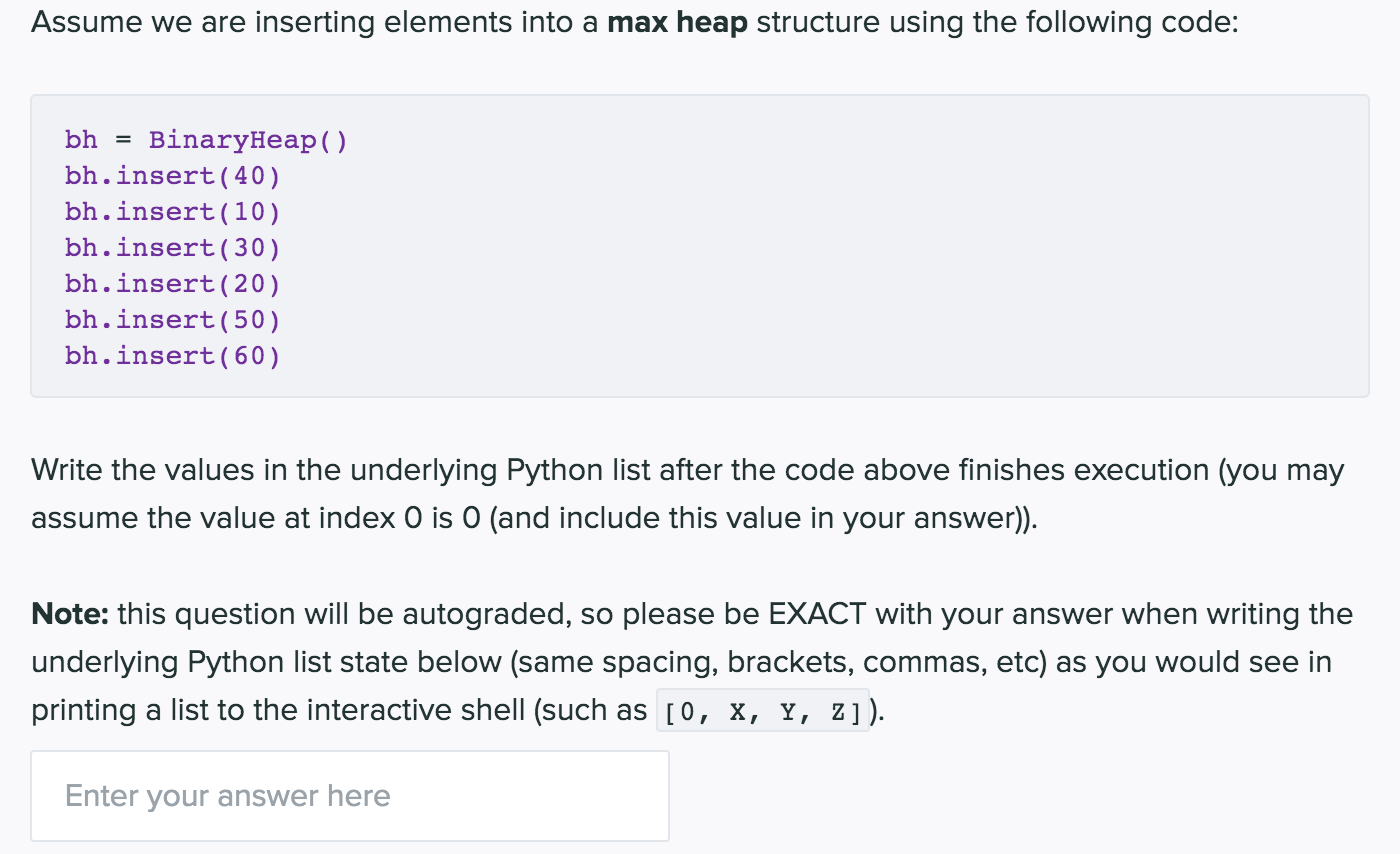
Task: Click the bh.insert(30) code line
Action: pyautogui.click(x=172, y=248)
